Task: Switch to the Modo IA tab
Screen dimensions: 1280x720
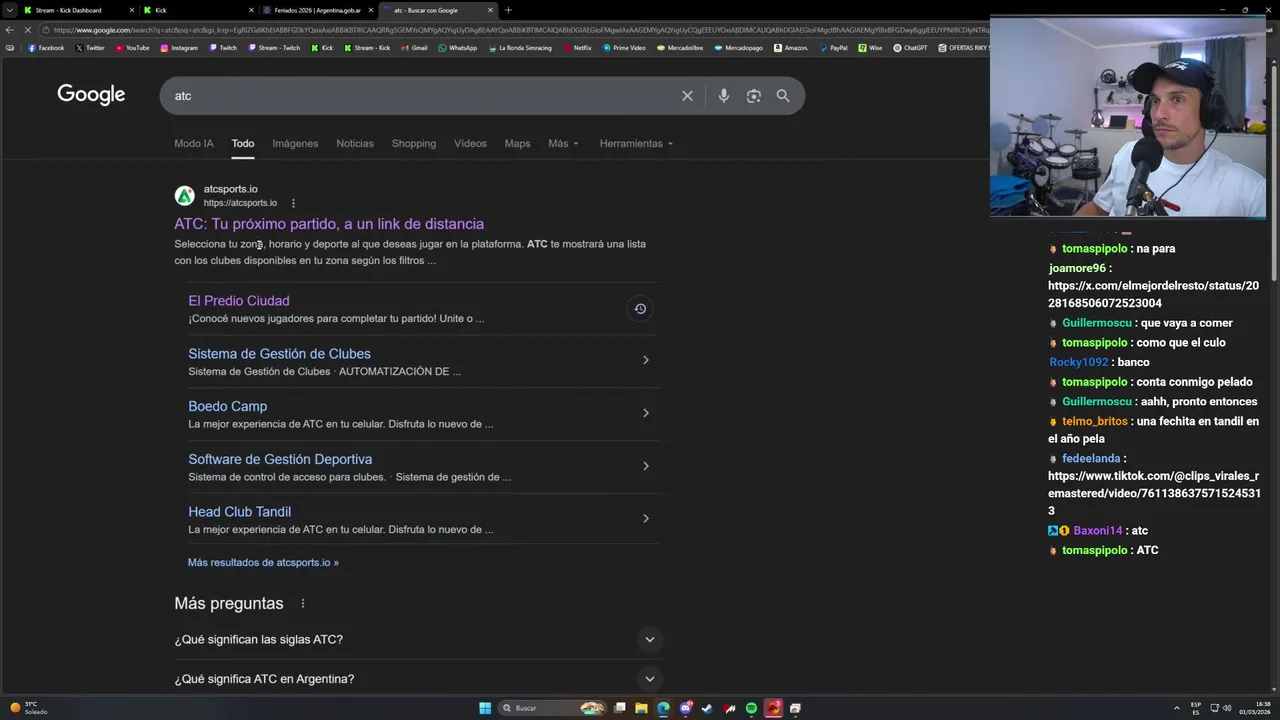Action: pos(194,143)
